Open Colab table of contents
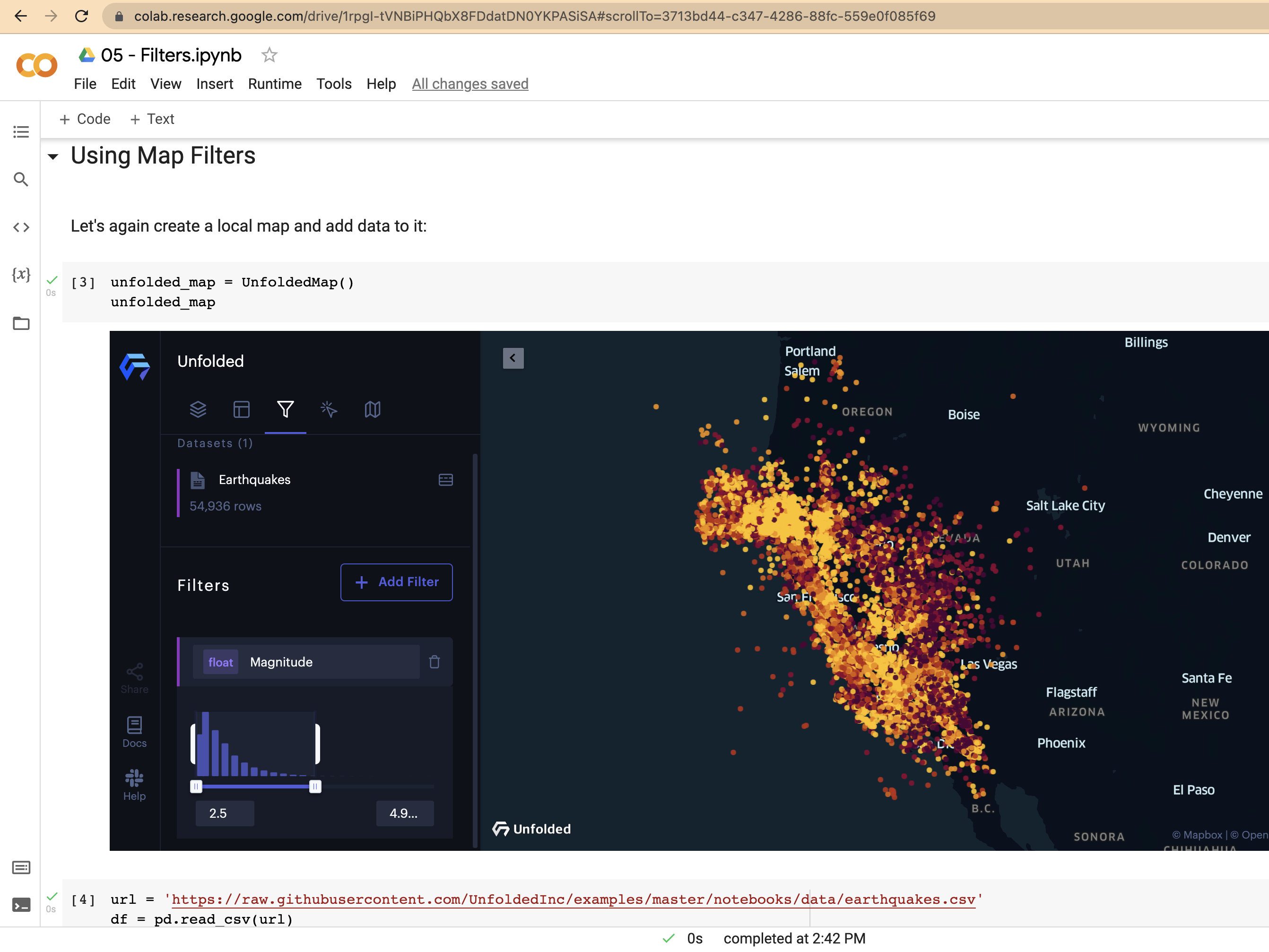The width and height of the screenshot is (1269, 952). pos(21,132)
